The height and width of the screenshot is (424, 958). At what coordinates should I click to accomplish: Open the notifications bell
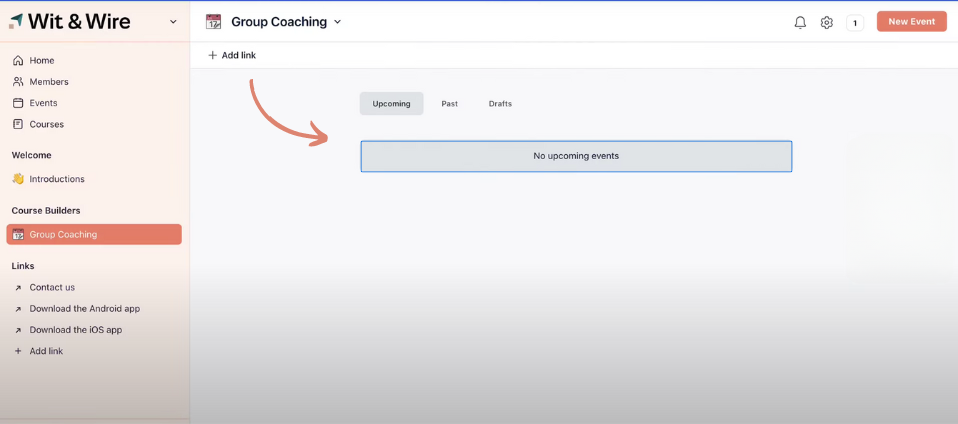coord(800,23)
